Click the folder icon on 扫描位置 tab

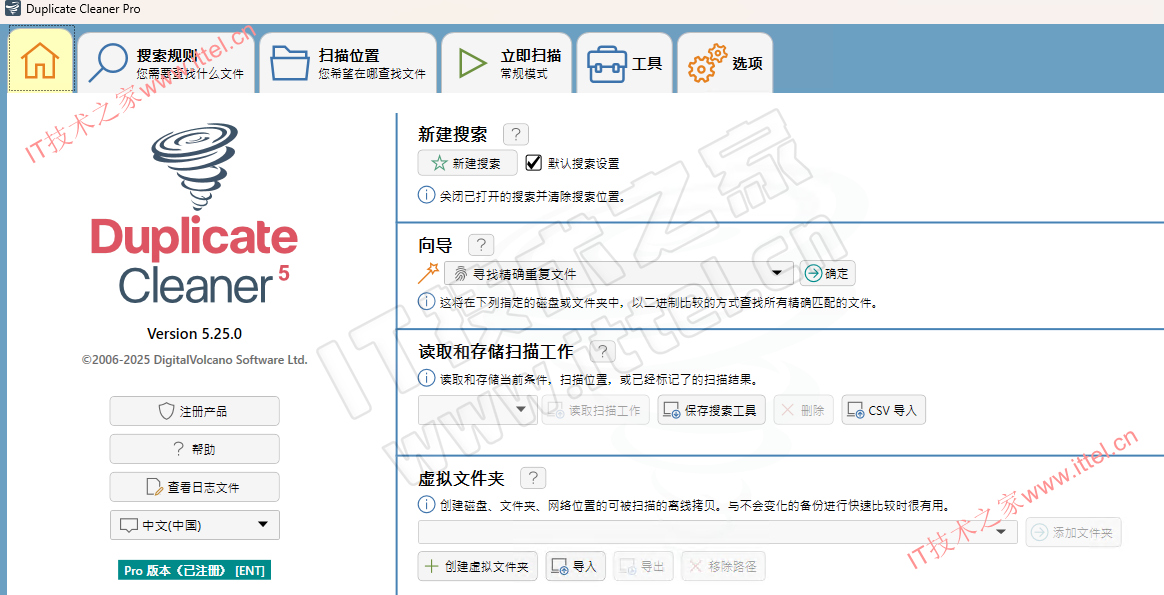(290, 62)
